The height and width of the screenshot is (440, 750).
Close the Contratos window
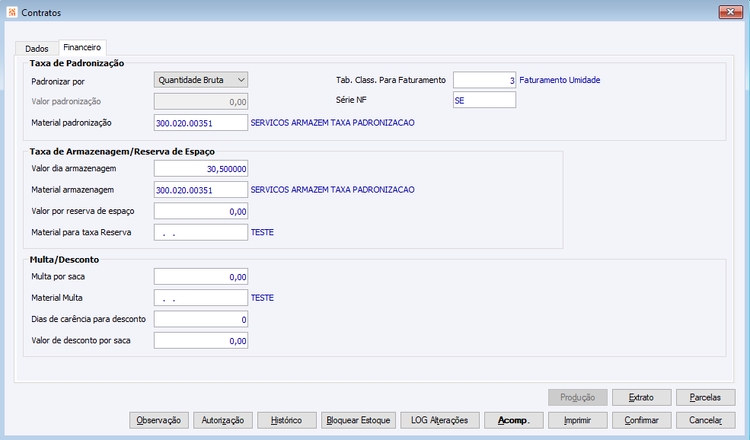pyautogui.click(x=730, y=12)
